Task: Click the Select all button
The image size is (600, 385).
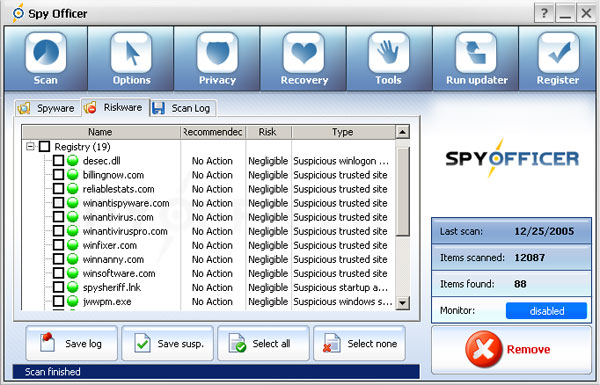Action: point(263,343)
